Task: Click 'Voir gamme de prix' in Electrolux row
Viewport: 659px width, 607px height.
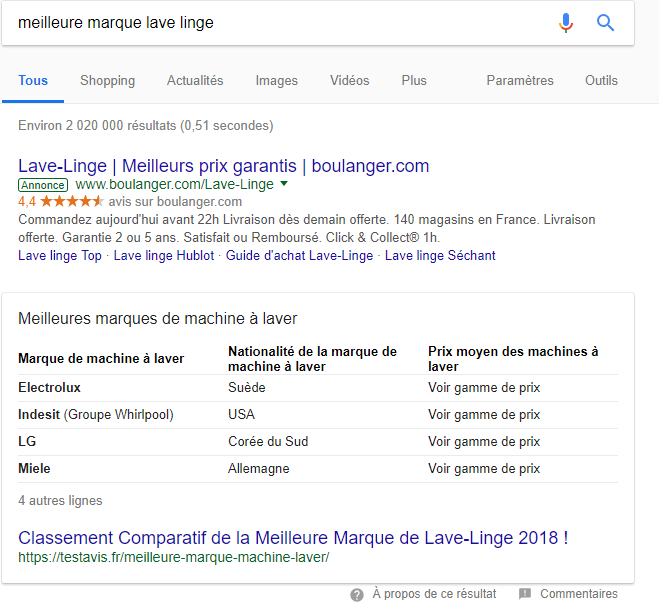Action: click(484, 388)
